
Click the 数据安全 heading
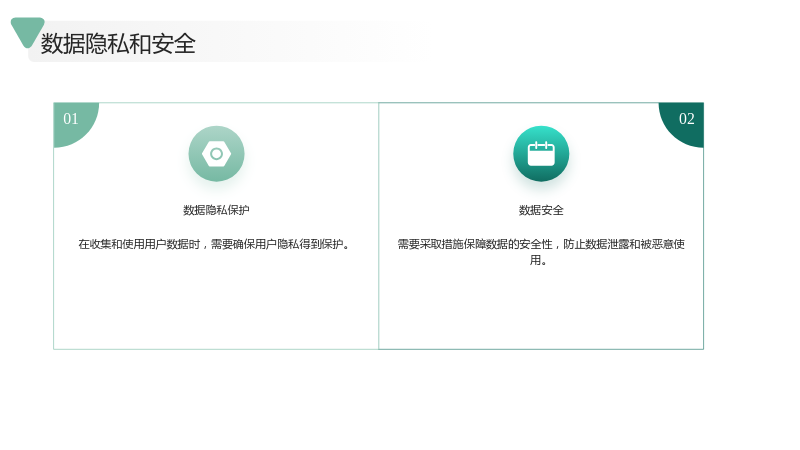(541, 210)
